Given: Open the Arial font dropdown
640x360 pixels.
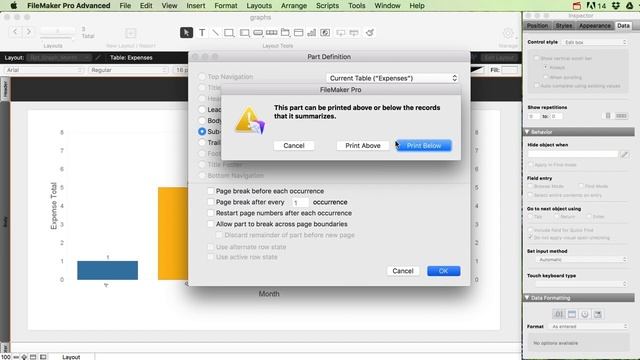Looking at the screenshot, I should pyautogui.click(x=44, y=70).
